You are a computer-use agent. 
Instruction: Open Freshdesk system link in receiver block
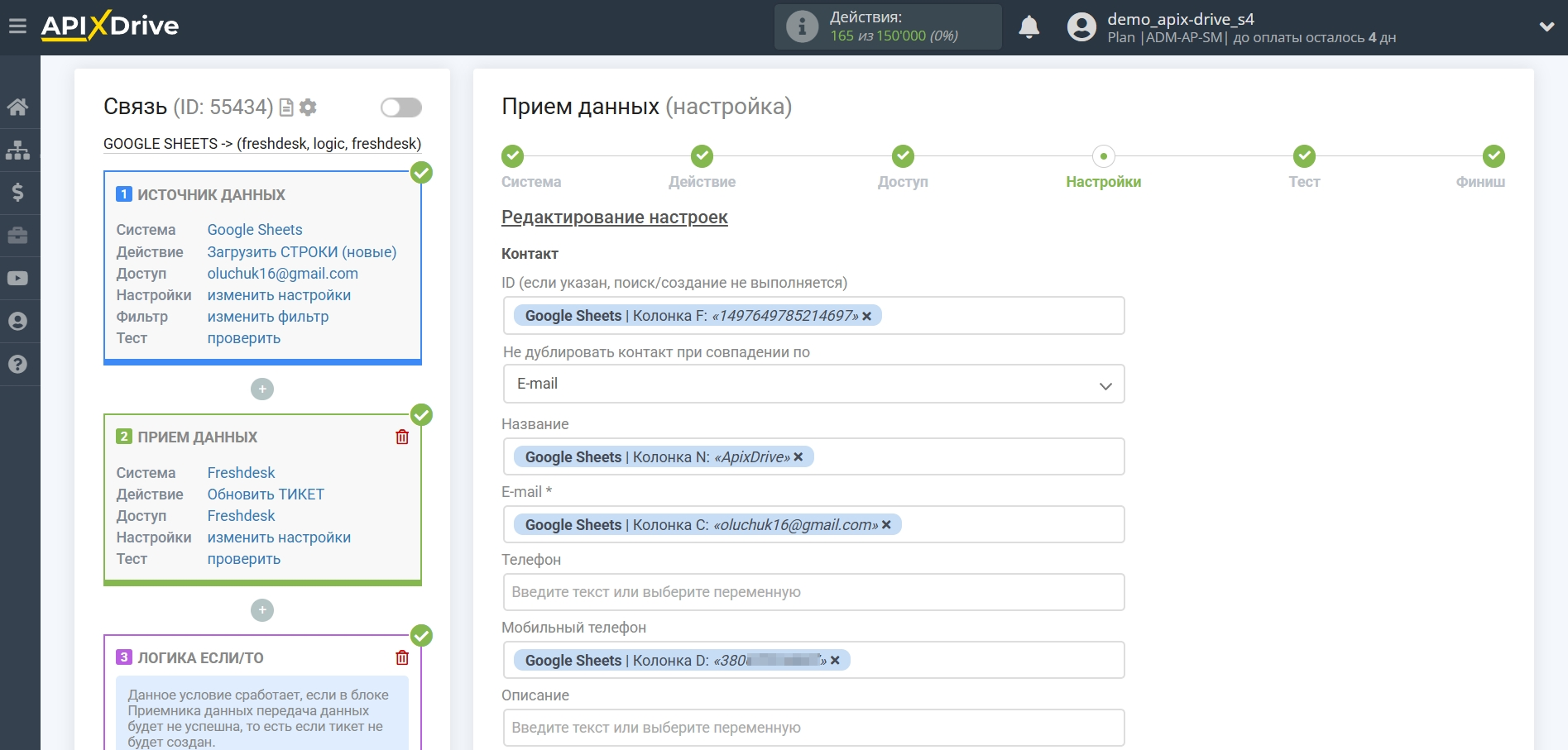[241, 473]
